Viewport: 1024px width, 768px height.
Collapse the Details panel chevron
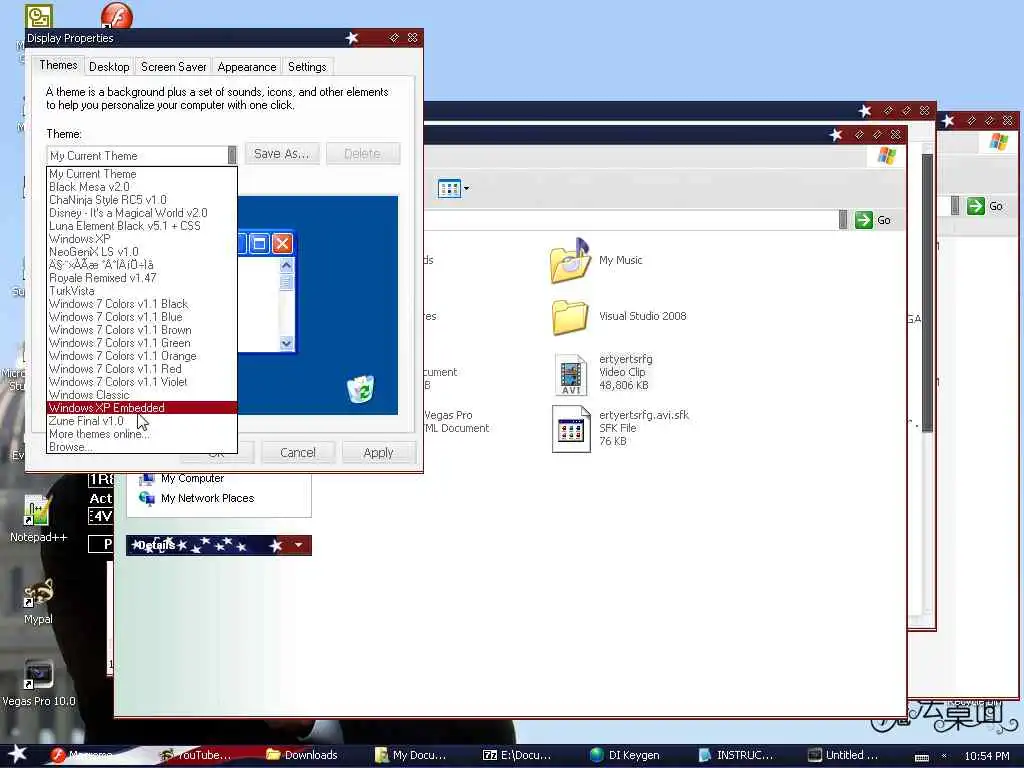[x=298, y=545]
